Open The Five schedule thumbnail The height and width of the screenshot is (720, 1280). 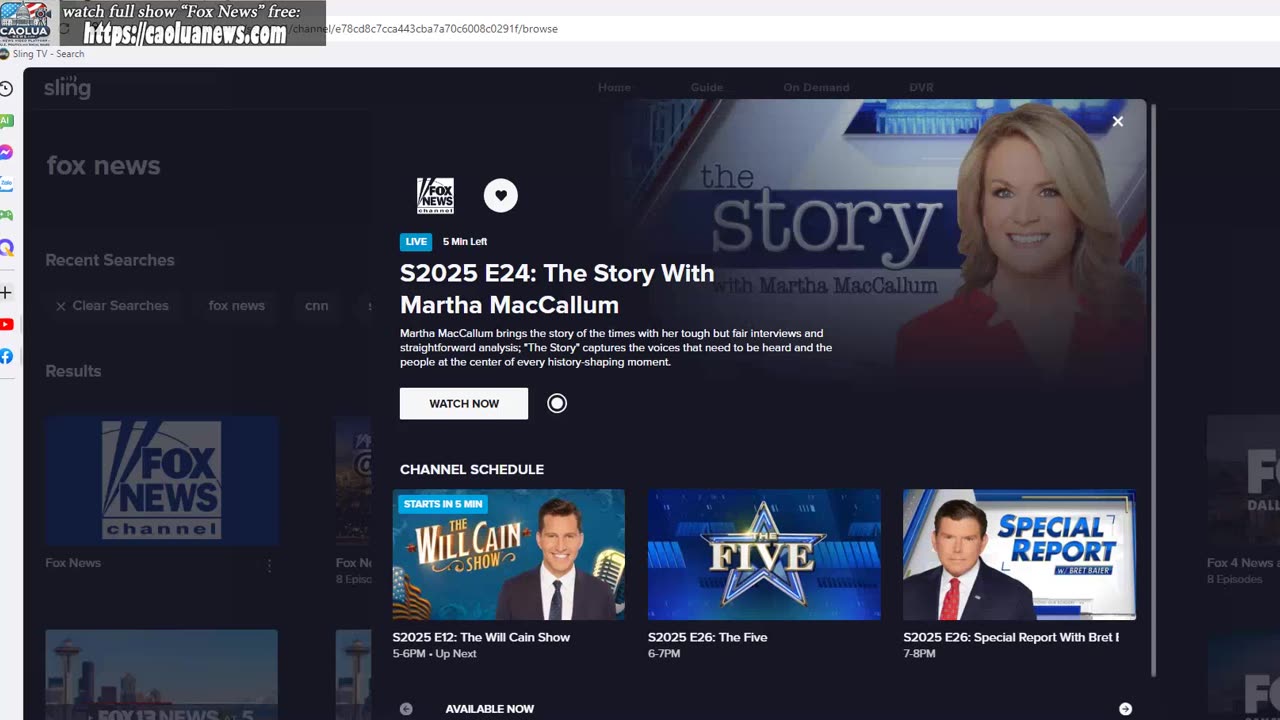click(764, 555)
